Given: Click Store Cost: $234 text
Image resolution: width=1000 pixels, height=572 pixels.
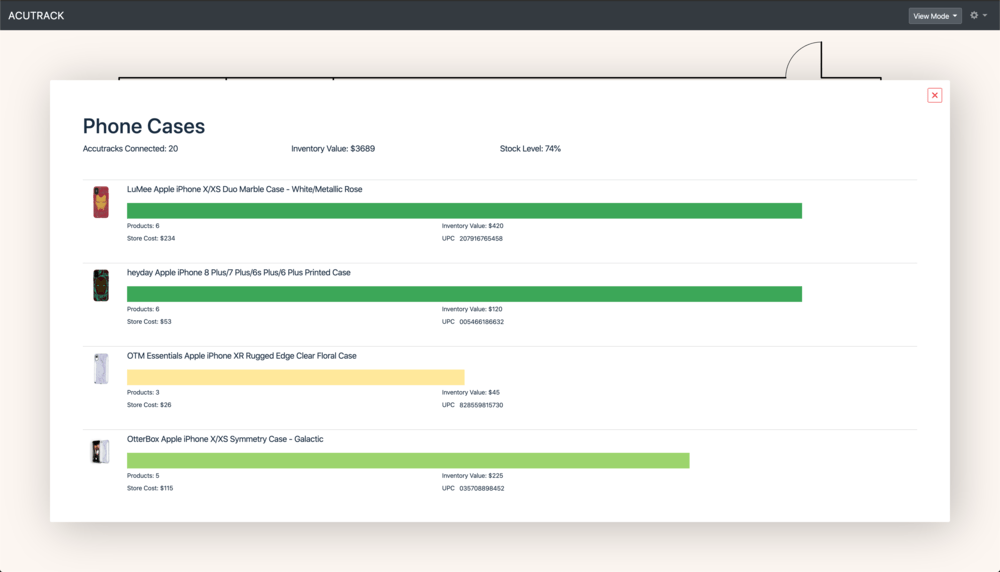Looking at the screenshot, I should 151,238.
